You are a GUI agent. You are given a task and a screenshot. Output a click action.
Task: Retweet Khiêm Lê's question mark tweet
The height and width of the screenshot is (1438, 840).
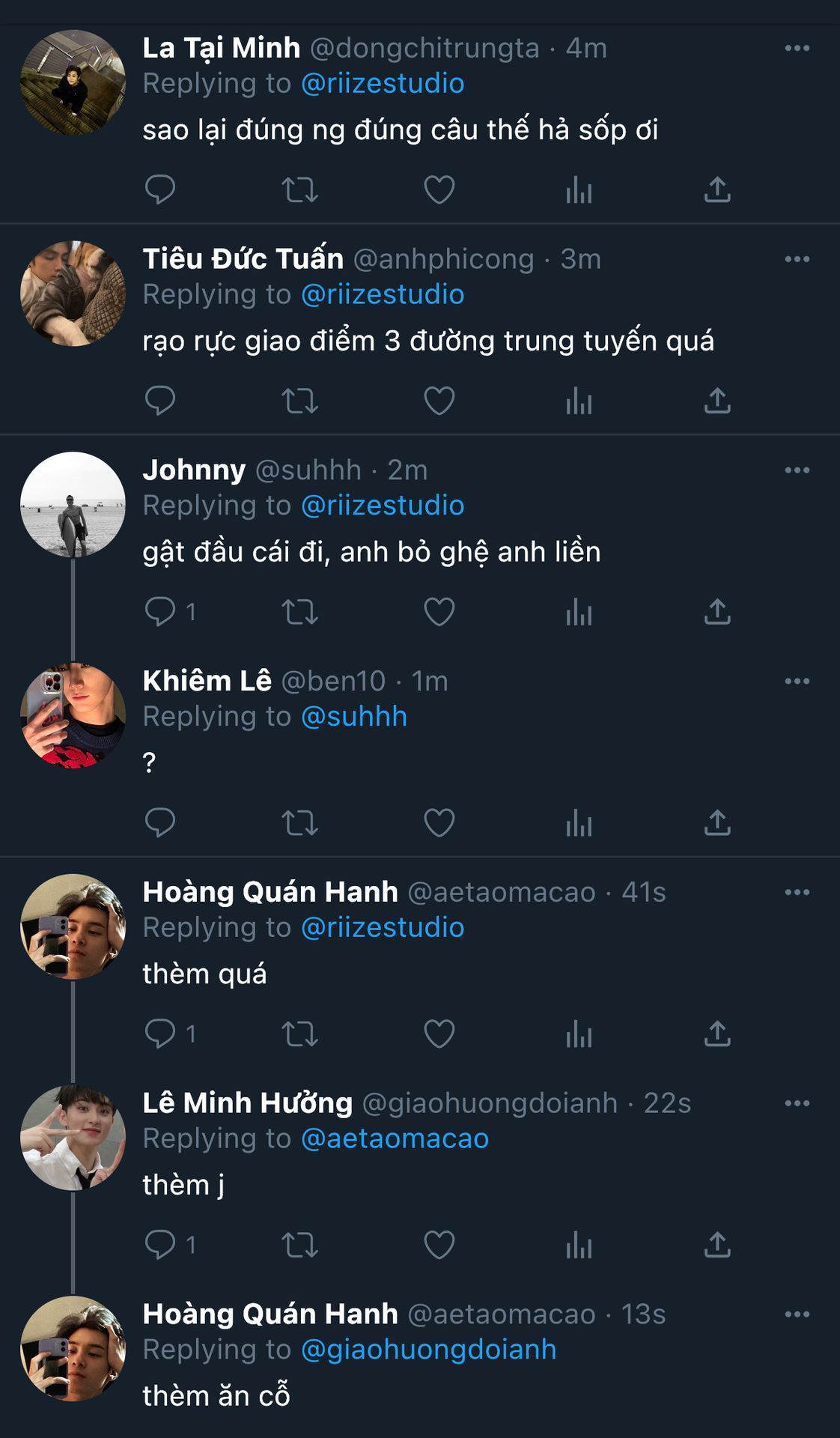tap(299, 823)
